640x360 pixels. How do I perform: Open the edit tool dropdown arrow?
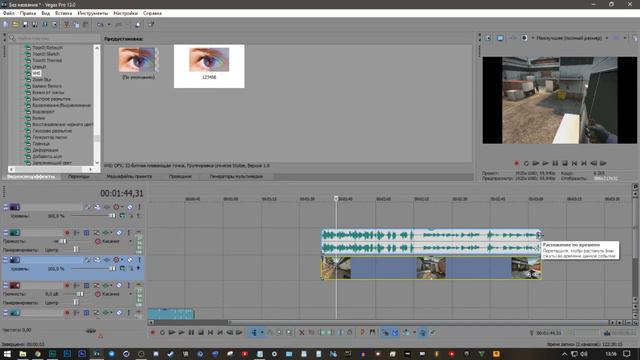point(262,333)
